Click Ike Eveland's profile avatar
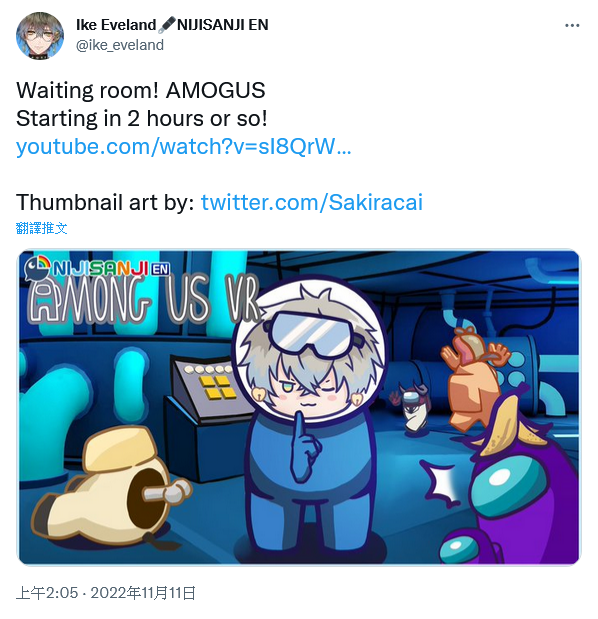The height and width of the screenshot is (619, 598). [x=39, y=36]
